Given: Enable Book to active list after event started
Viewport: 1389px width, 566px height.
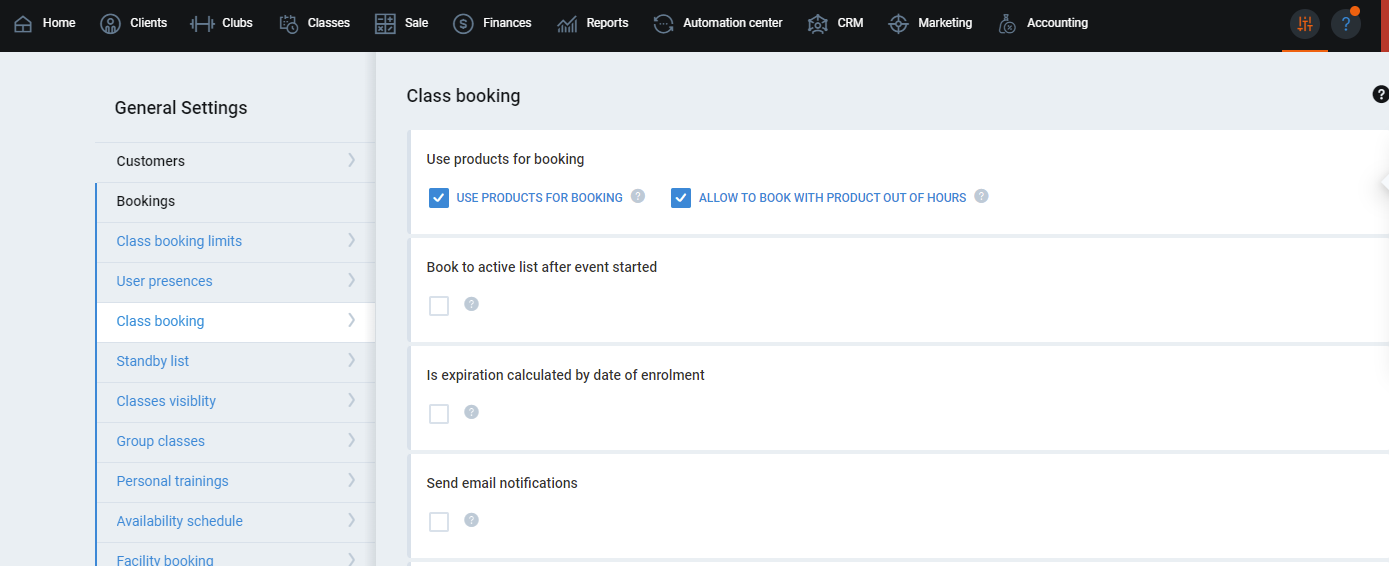Looking at the screenshot, I should (439, 306).
